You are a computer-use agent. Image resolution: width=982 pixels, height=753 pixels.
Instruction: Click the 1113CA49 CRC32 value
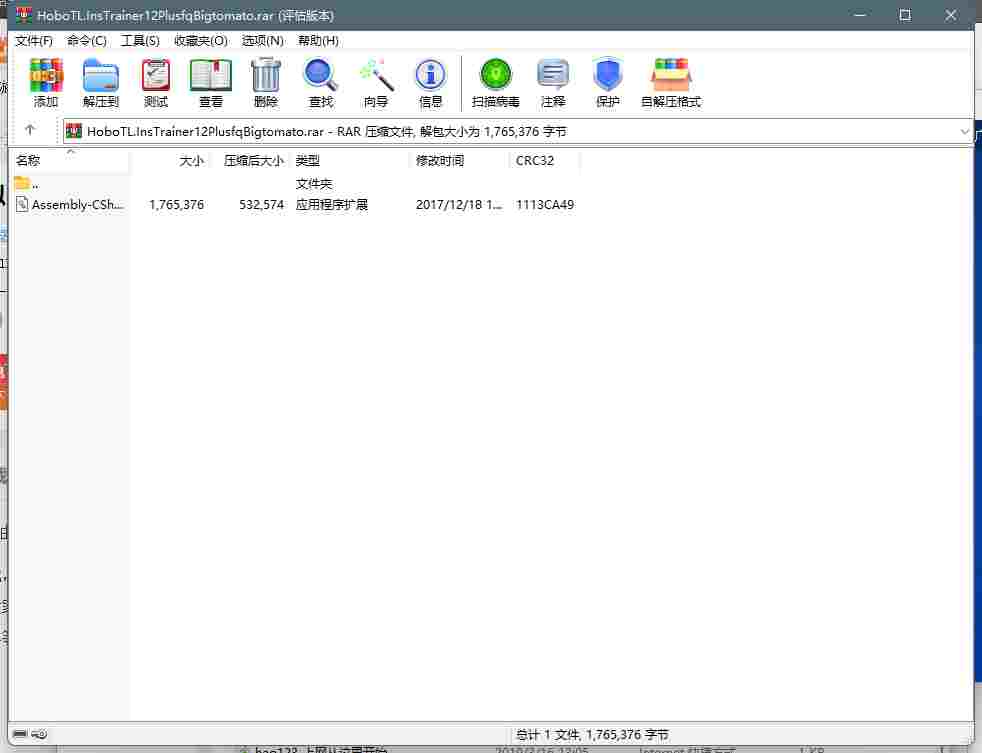(545, 205)
